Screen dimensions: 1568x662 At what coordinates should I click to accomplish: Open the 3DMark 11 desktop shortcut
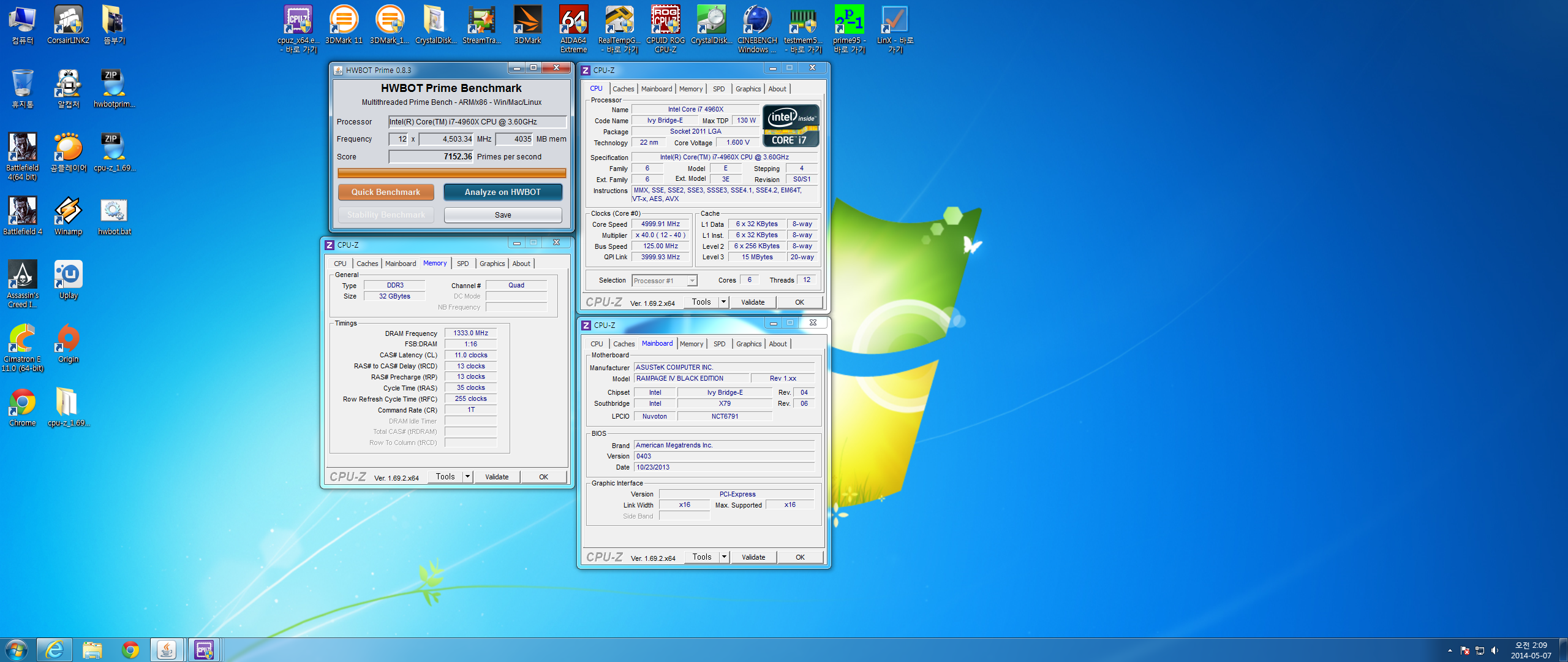pyautogui.click(x=344, y=25)
